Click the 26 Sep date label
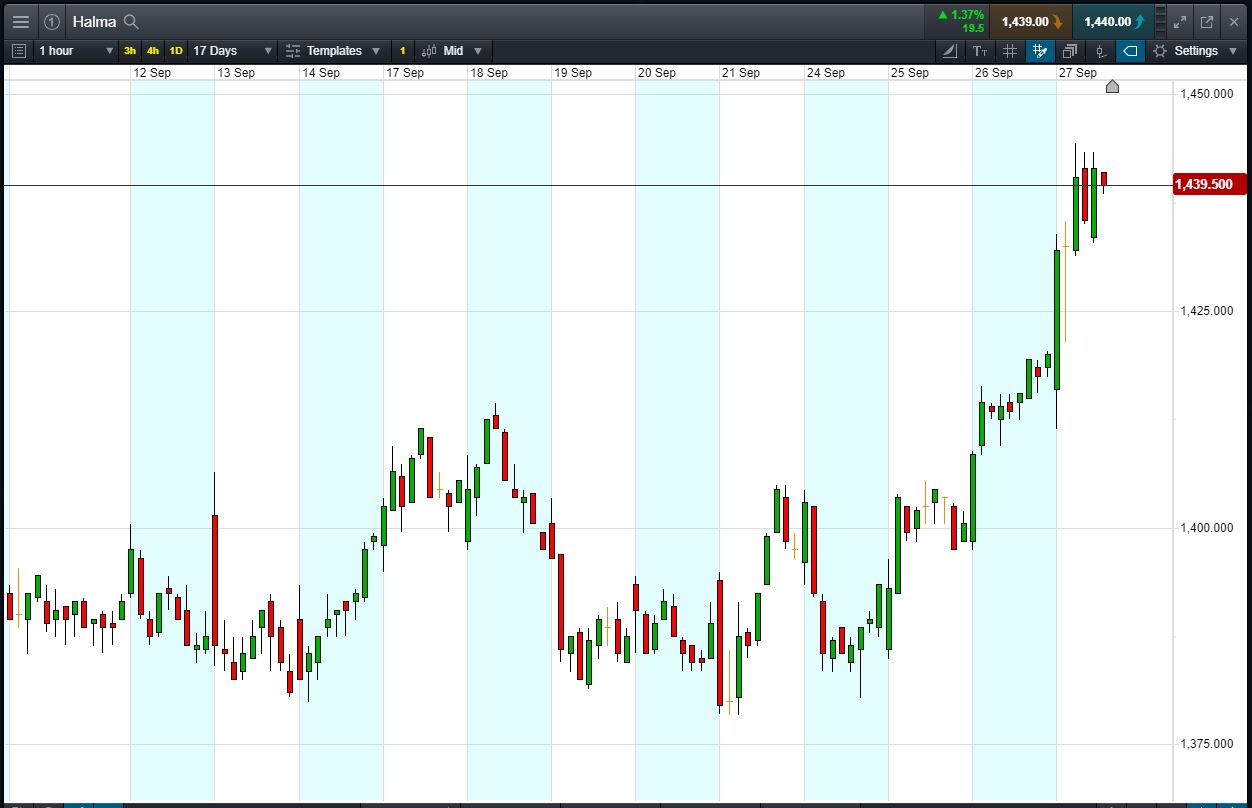 [x=994, y=73]
